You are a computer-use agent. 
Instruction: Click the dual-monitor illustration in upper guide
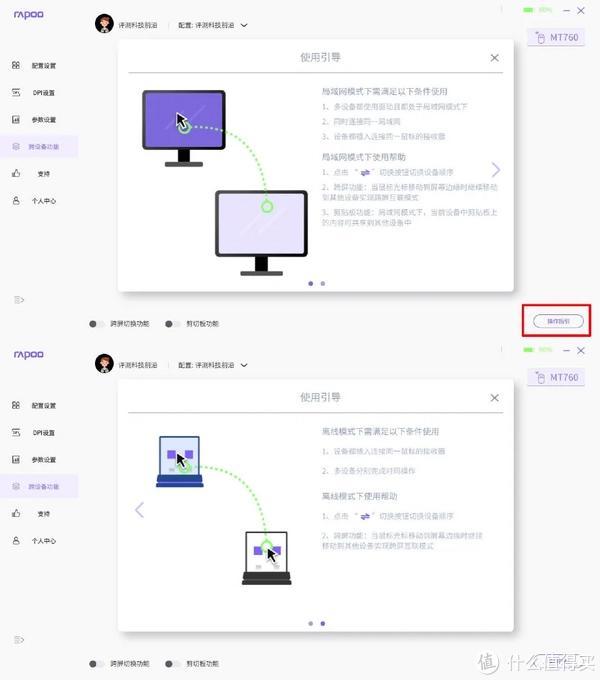click(225, 183)
